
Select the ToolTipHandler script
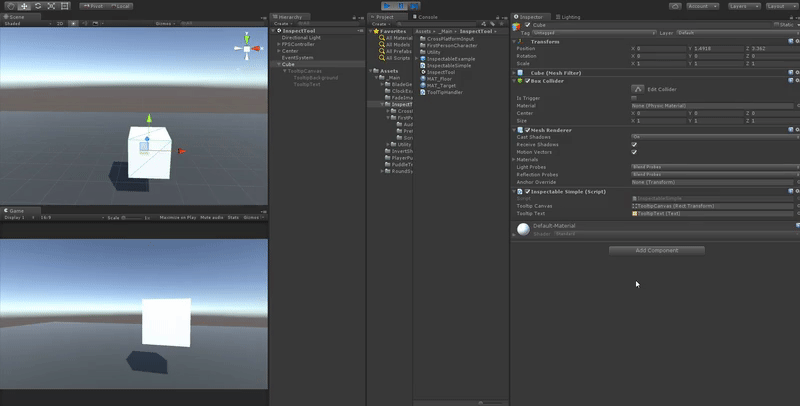441,92
